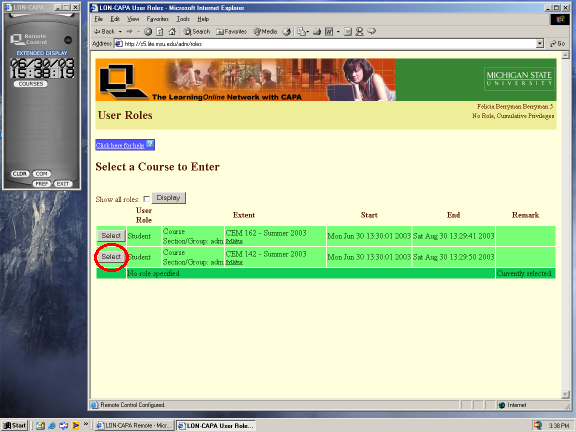Expand the Edit with Word dropdown arrow
The image size is (576, 432).
(x=338, y=32)
